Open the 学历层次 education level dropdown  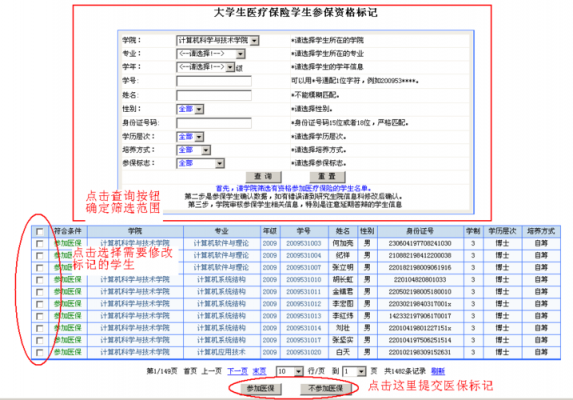pos(190,137)
